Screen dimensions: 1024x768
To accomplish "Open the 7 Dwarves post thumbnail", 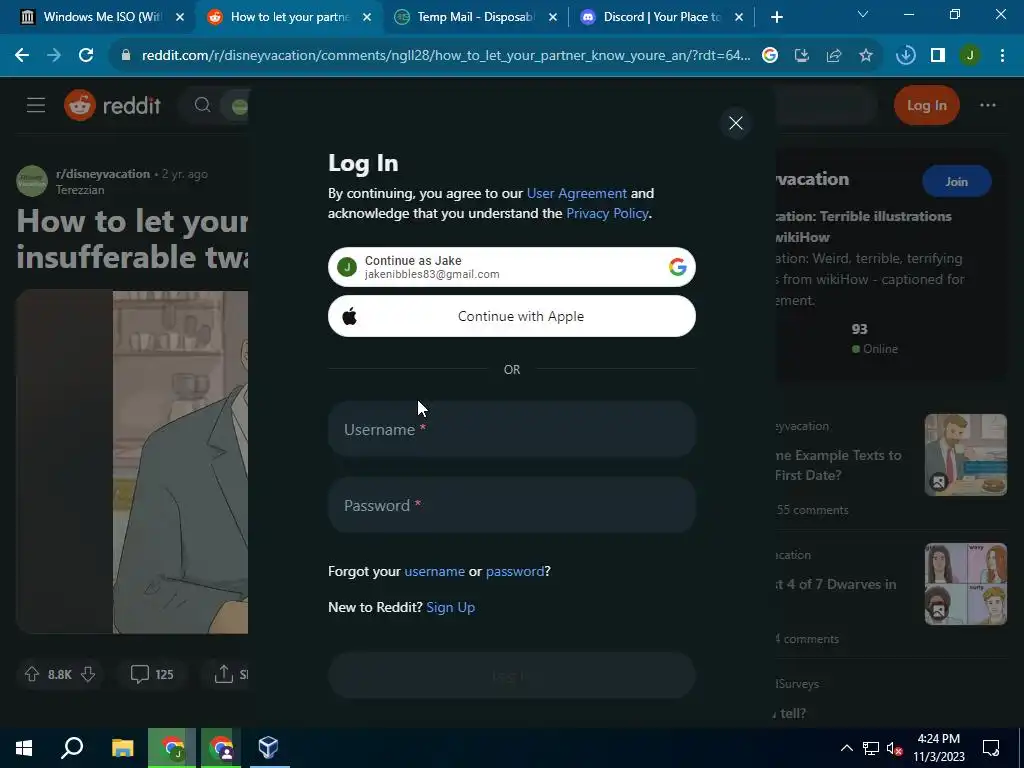I will 965,584.
